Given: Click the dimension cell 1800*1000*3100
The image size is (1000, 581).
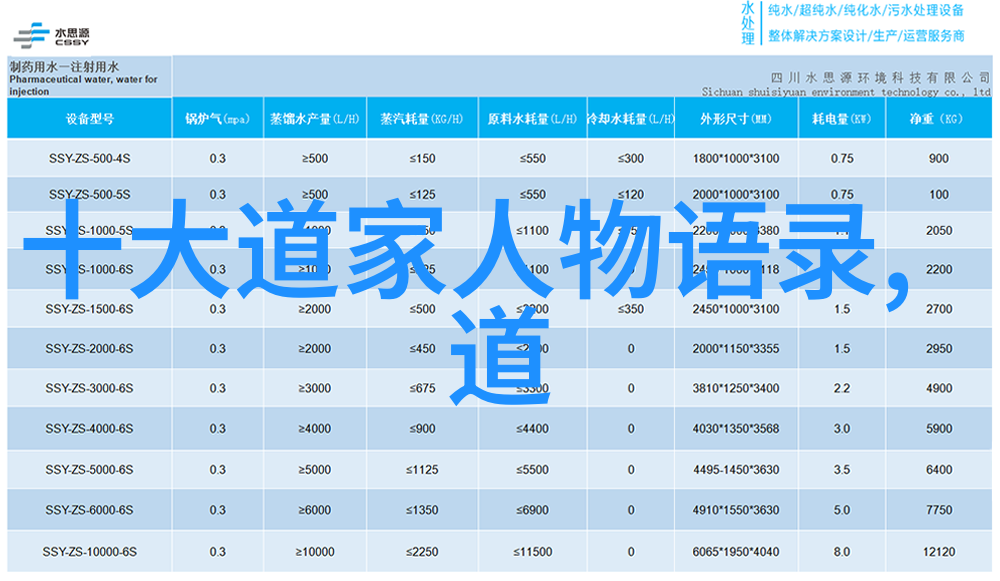Looking at the screenshot, I should coord(736,158).
